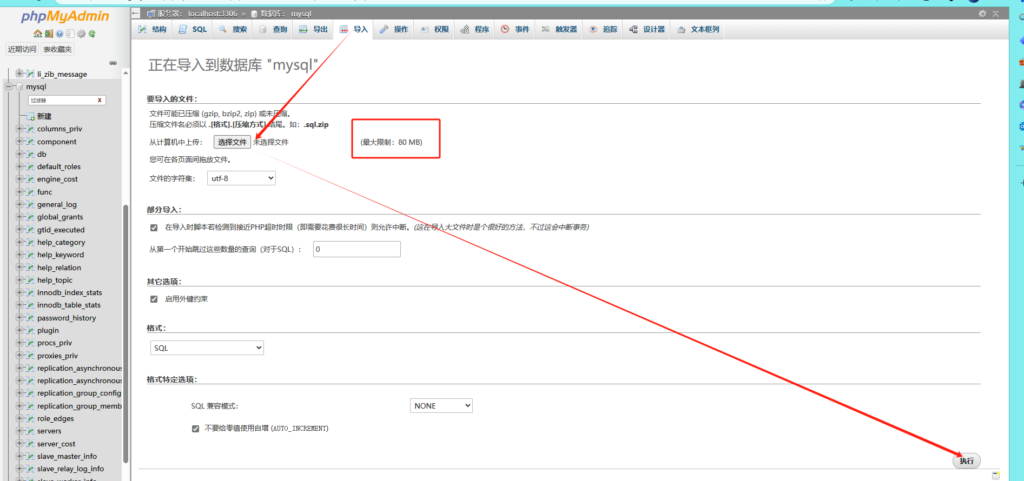Viewport: 1024px width, 481px height.
Task: Click the log out door icon
Action: [49, 33]
